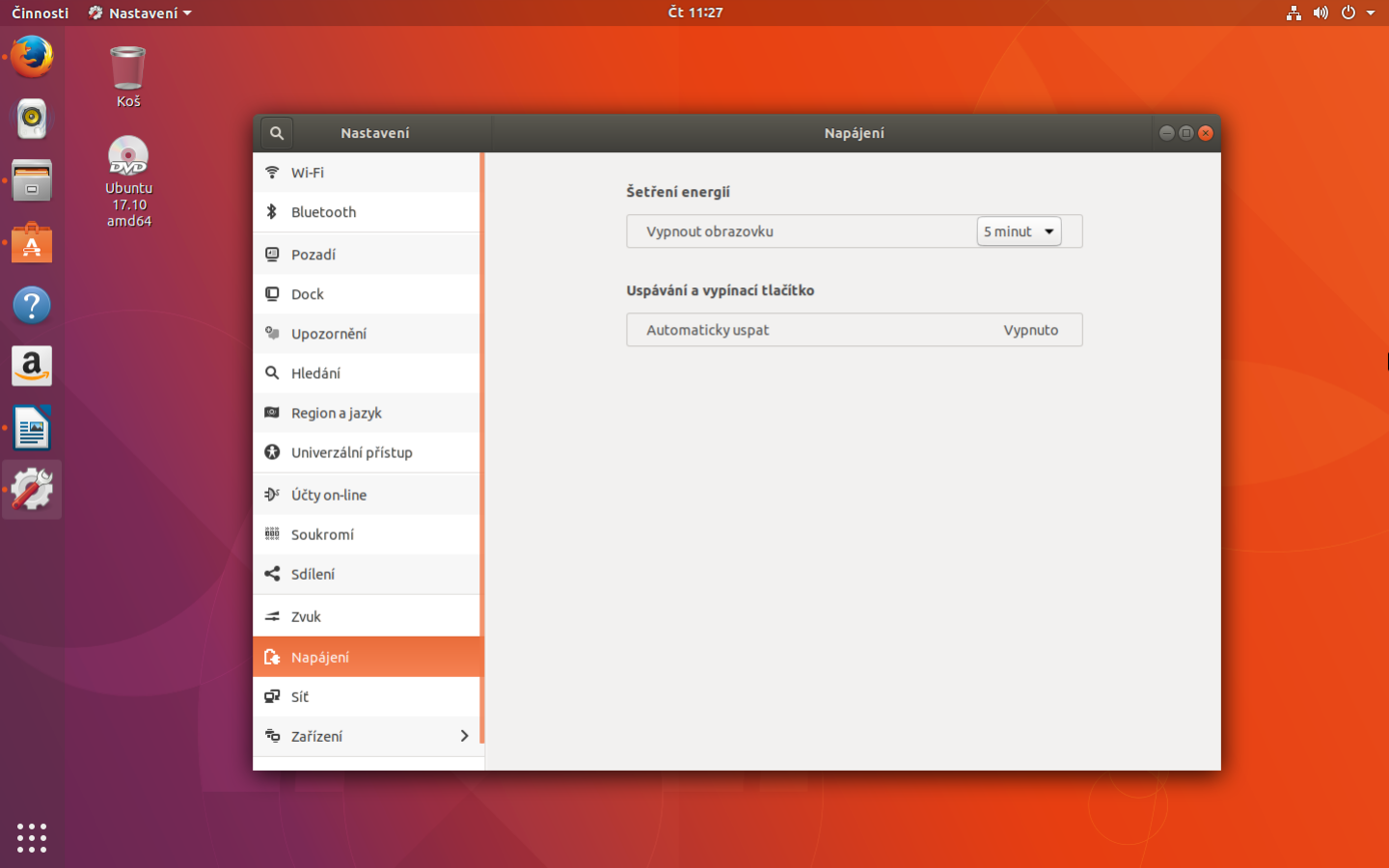Open Ubuntu Software from the dock

pyautogui.click(x=31, y=242)
